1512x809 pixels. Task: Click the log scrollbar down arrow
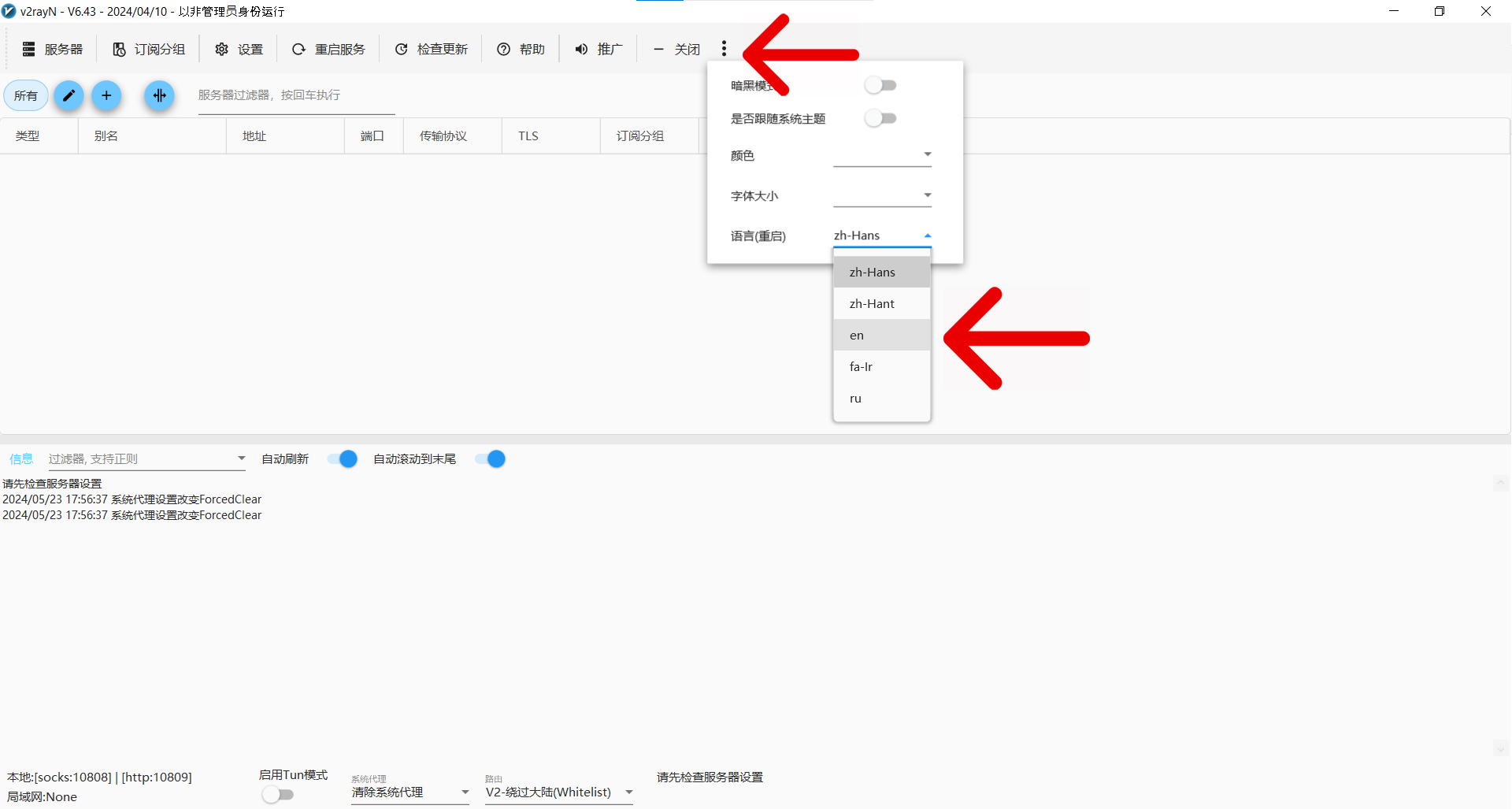click(1501, 748)
